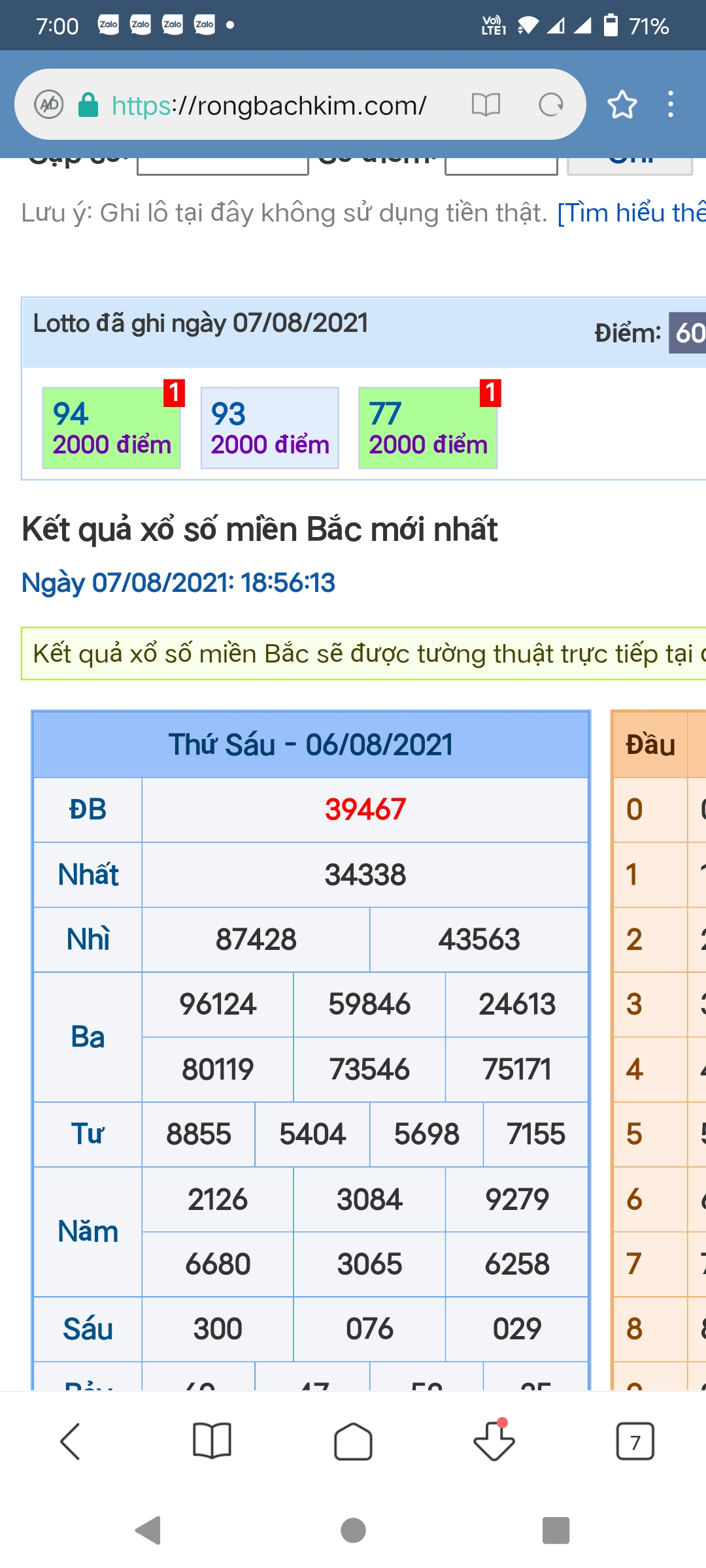
Task: Reload the page with the refresh icon
Action: pos(550,105)
